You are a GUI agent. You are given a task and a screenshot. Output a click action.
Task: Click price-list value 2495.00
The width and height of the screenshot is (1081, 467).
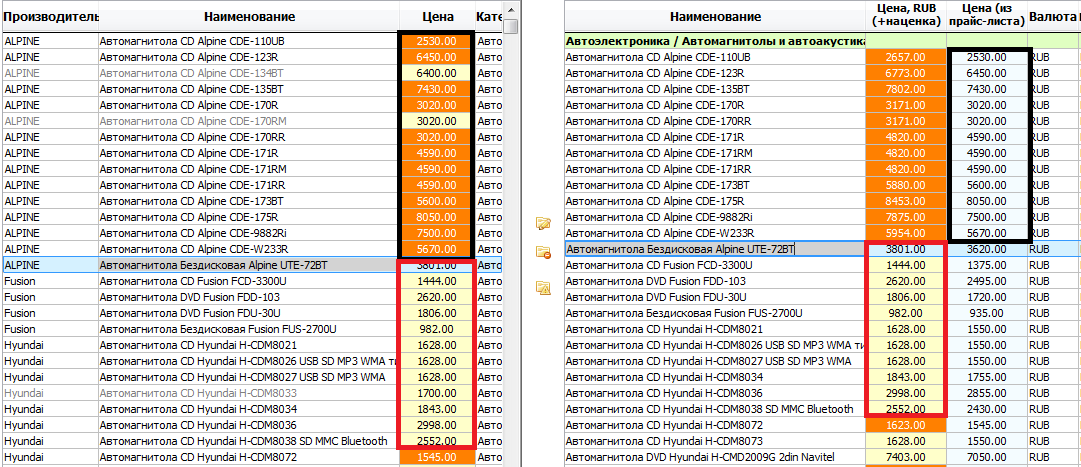[987, 281]
